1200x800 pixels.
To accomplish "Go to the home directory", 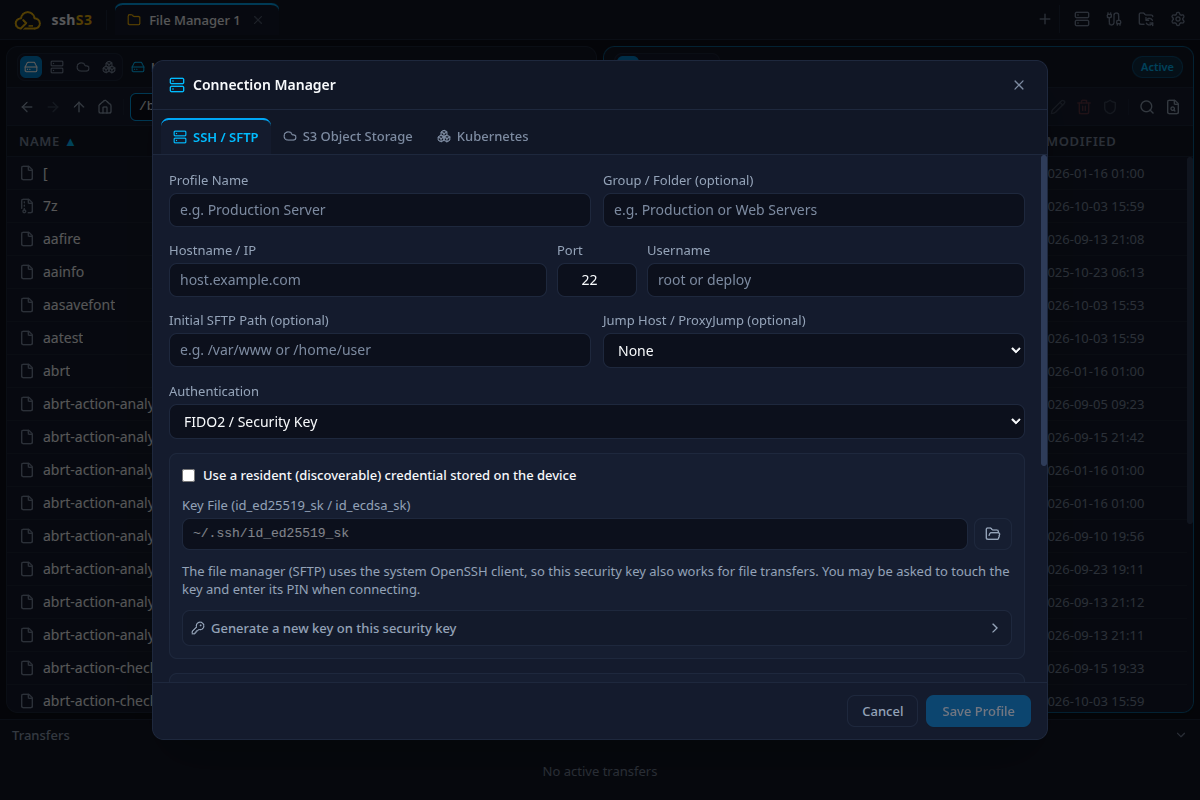I will click(x=105, y=107).
